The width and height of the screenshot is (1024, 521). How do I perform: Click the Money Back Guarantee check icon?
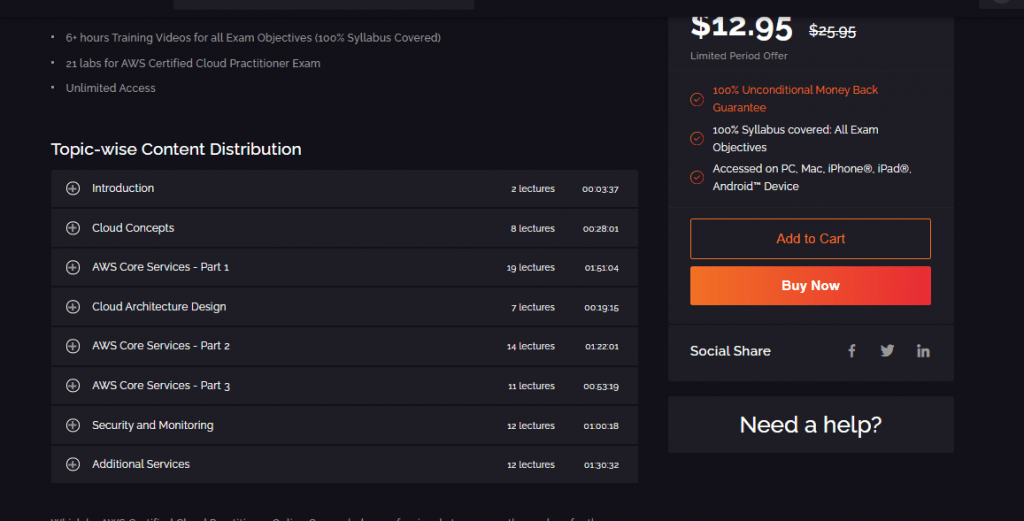tap(697, 99)
